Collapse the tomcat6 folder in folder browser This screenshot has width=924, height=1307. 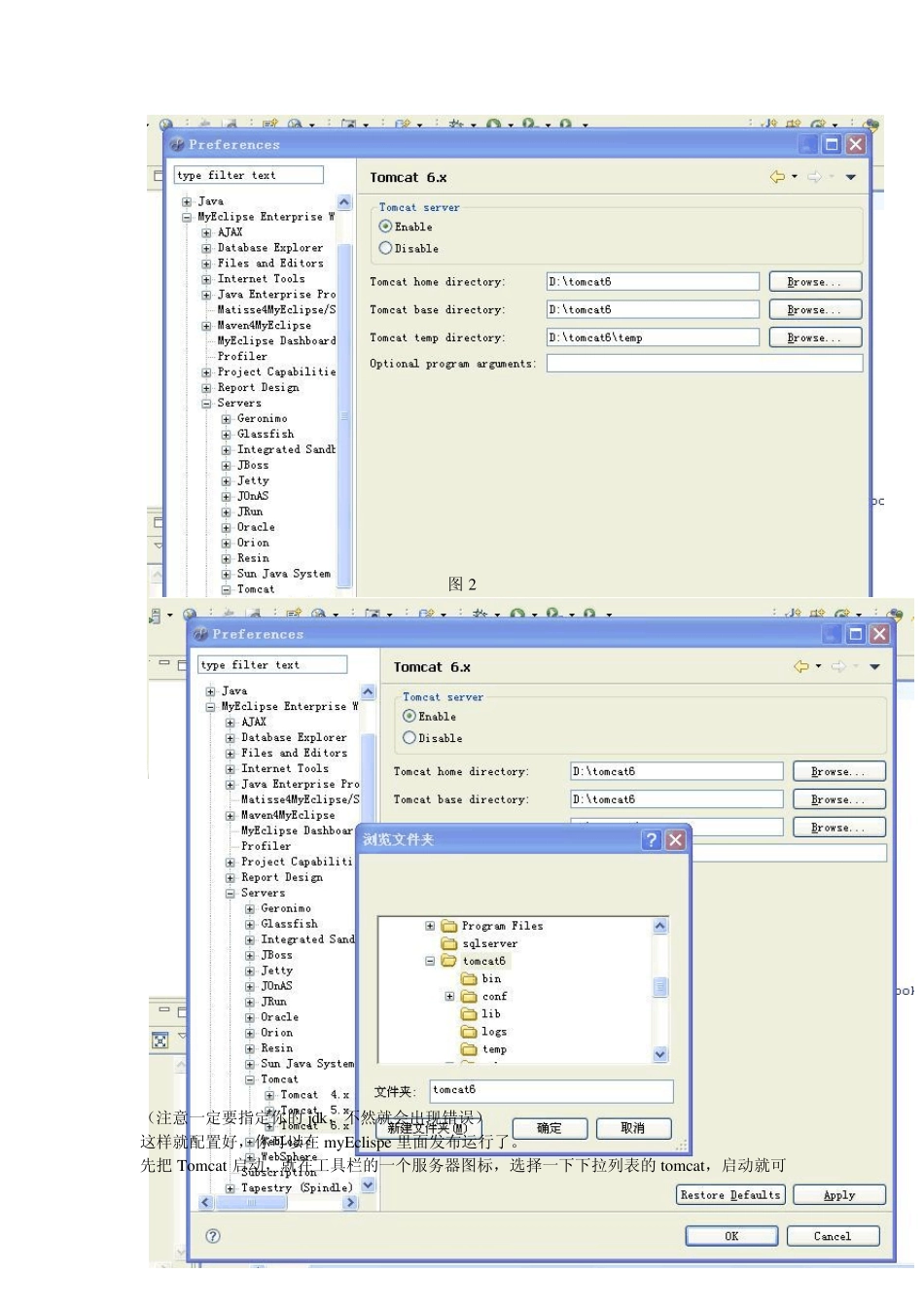[430, 961]
